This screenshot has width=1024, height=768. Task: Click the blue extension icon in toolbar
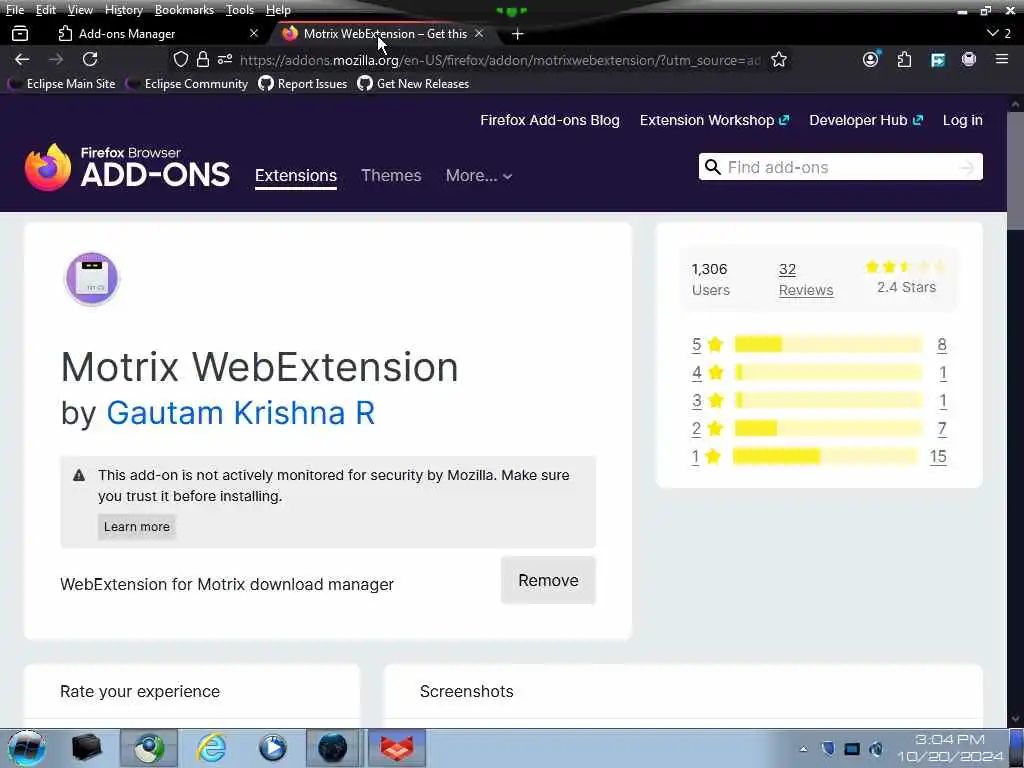click(938, 60)
